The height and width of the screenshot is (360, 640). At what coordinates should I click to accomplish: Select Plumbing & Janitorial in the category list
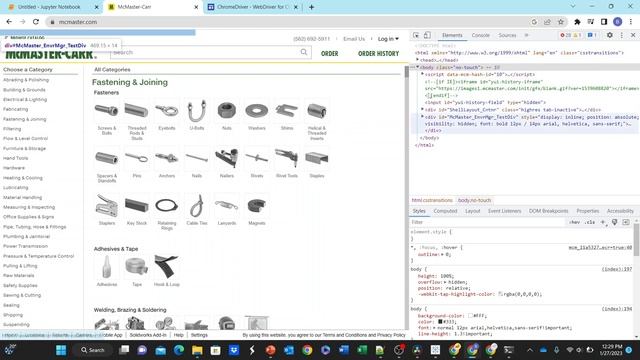point(27,236)
